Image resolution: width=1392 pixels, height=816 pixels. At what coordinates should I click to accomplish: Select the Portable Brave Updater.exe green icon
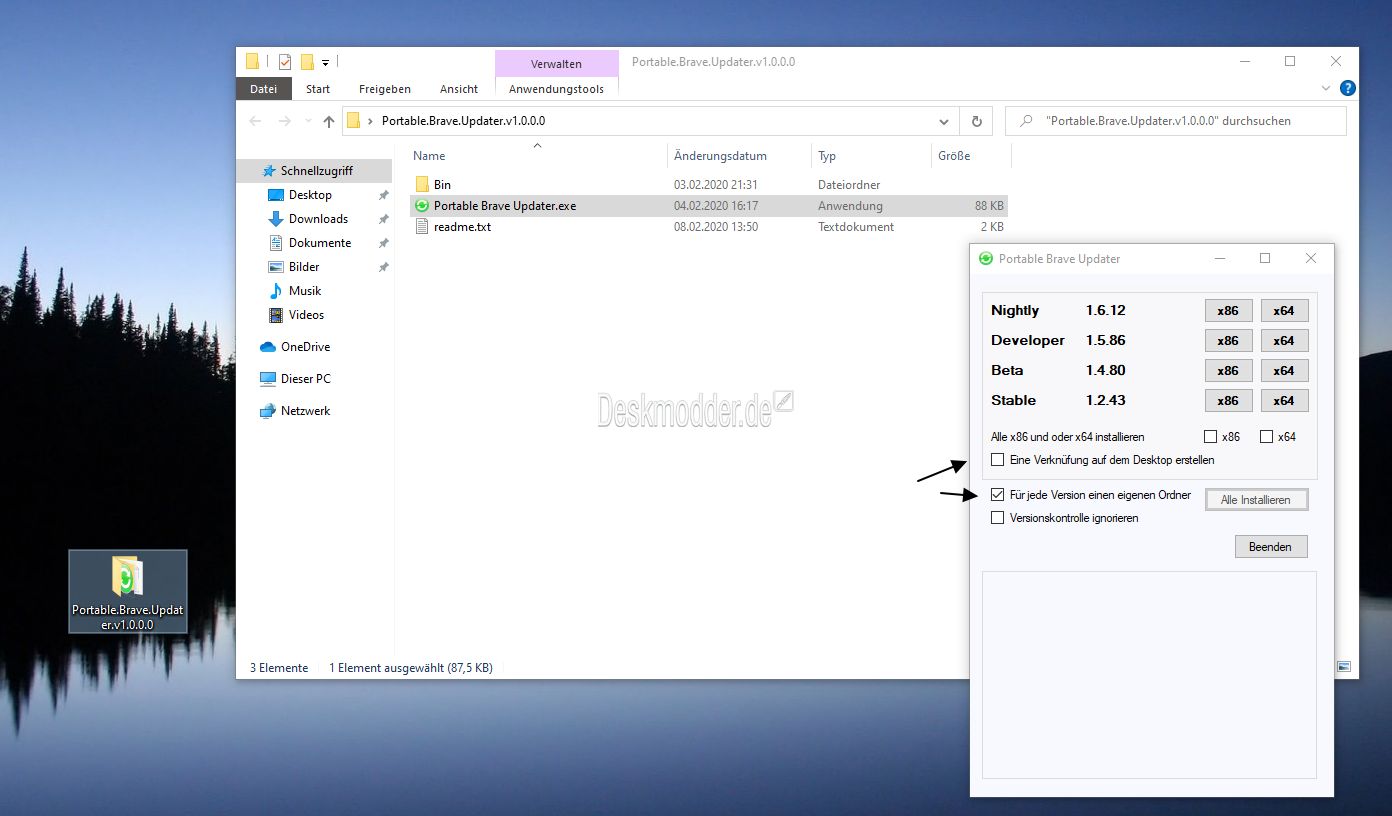pos(422,206)
